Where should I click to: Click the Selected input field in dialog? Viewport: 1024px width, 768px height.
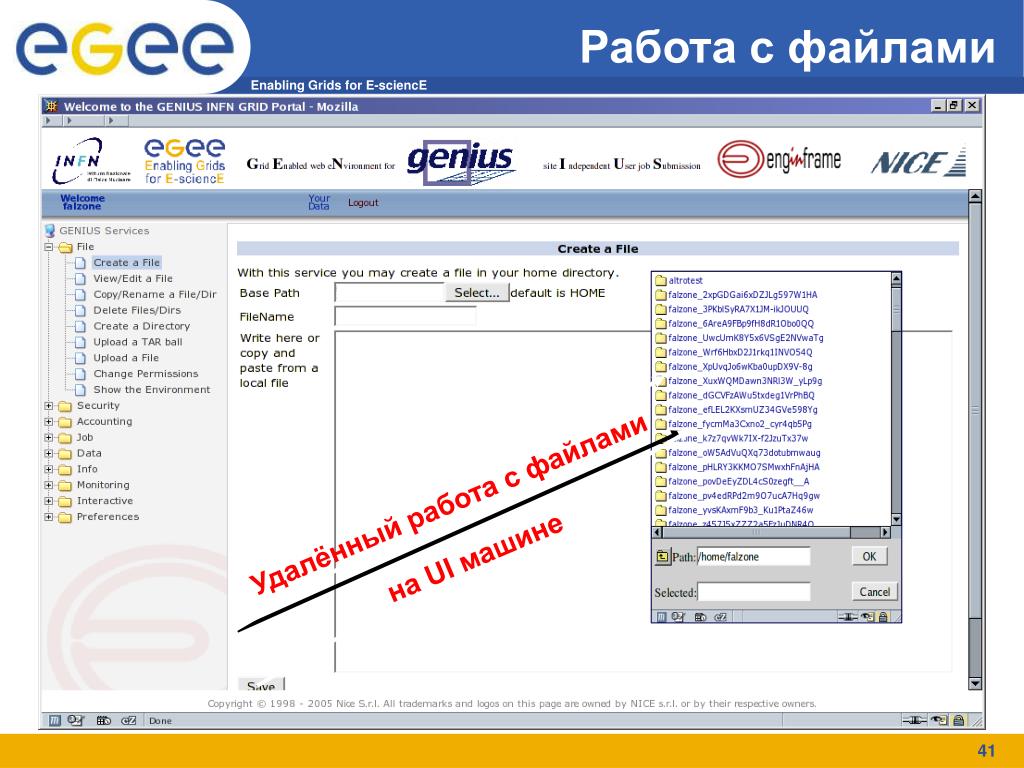[754, 592]
